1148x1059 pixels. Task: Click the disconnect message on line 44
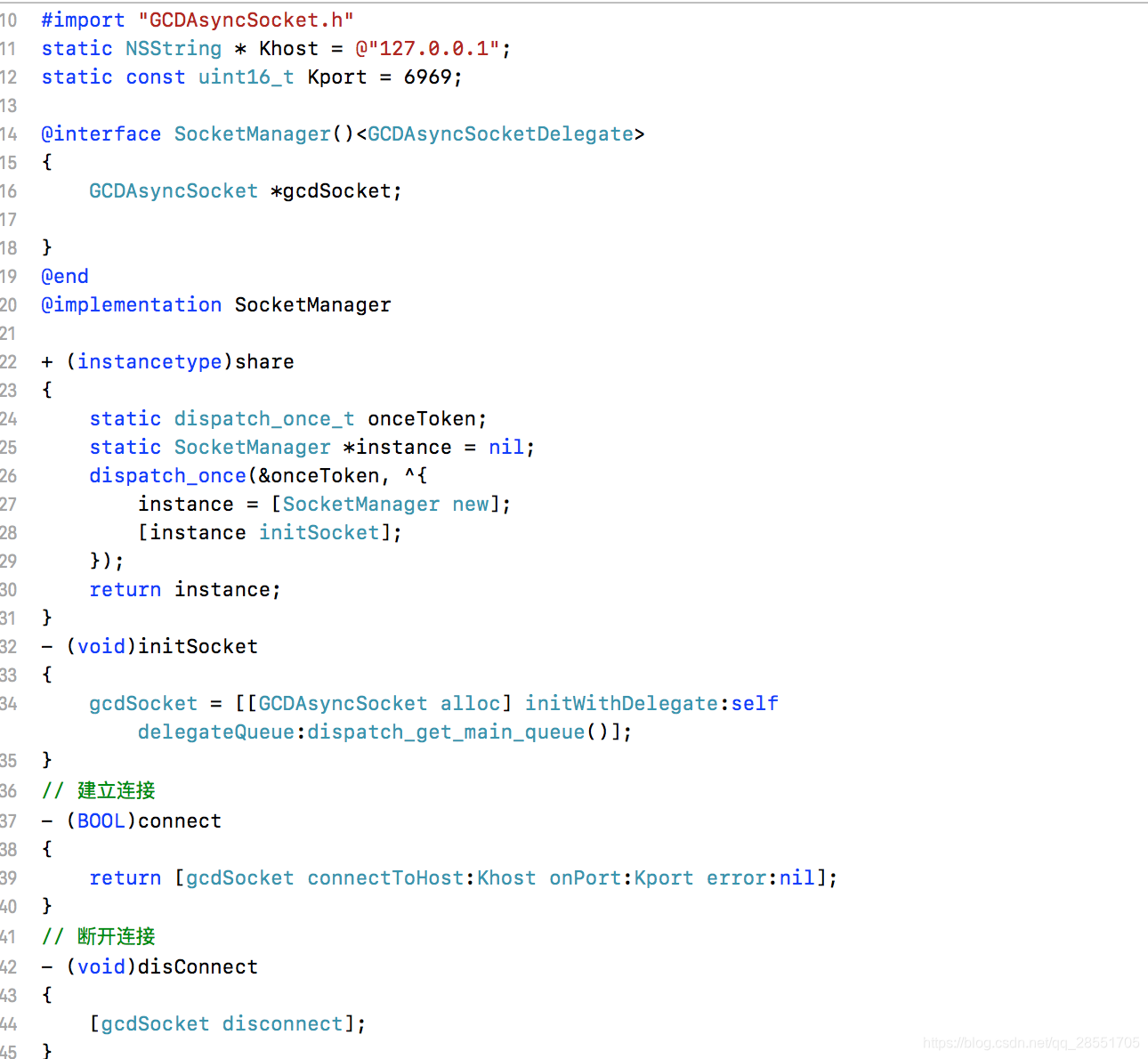[x=282, y=1023]
